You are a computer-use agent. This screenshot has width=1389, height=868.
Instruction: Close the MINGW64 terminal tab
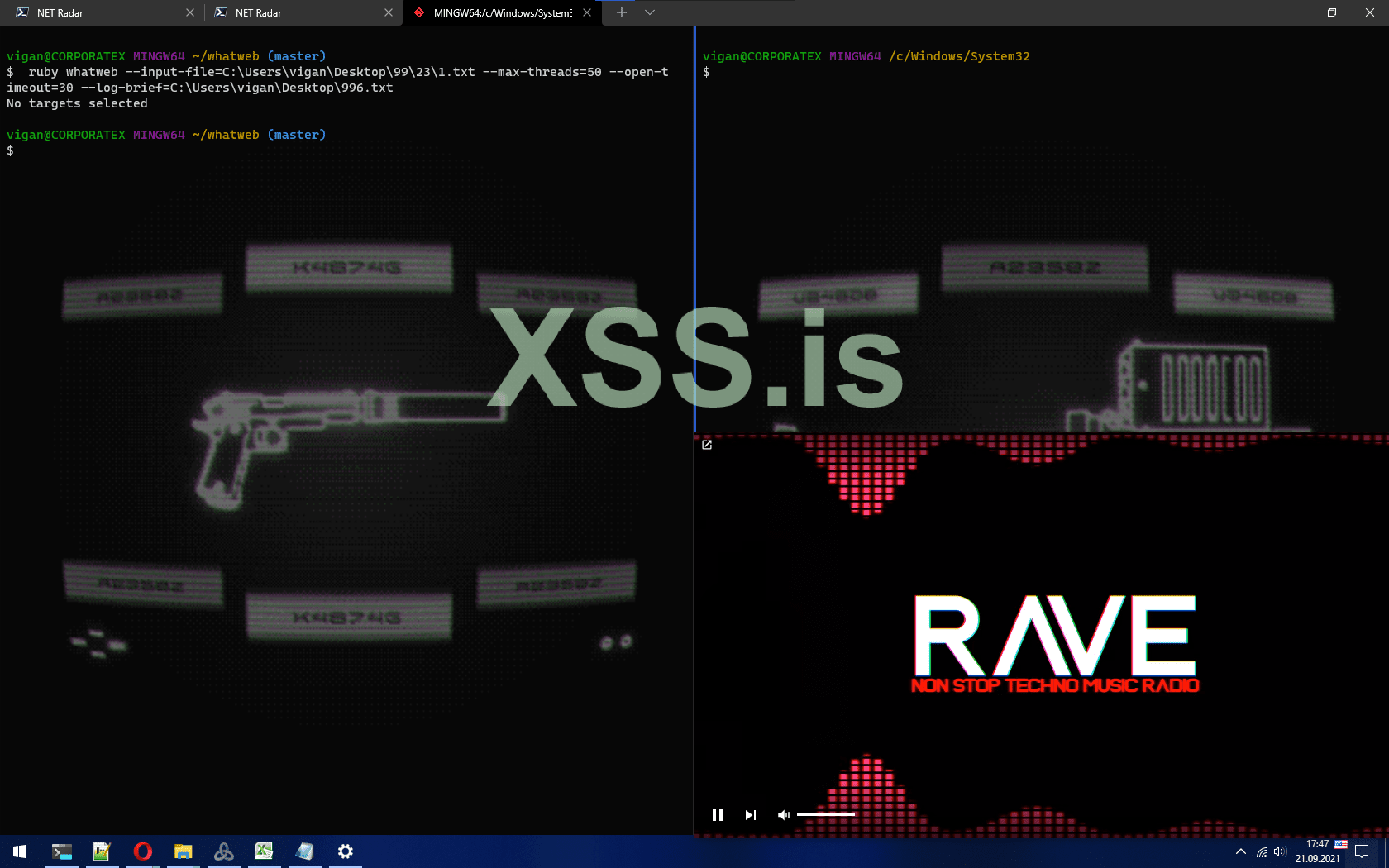[587, 12]
